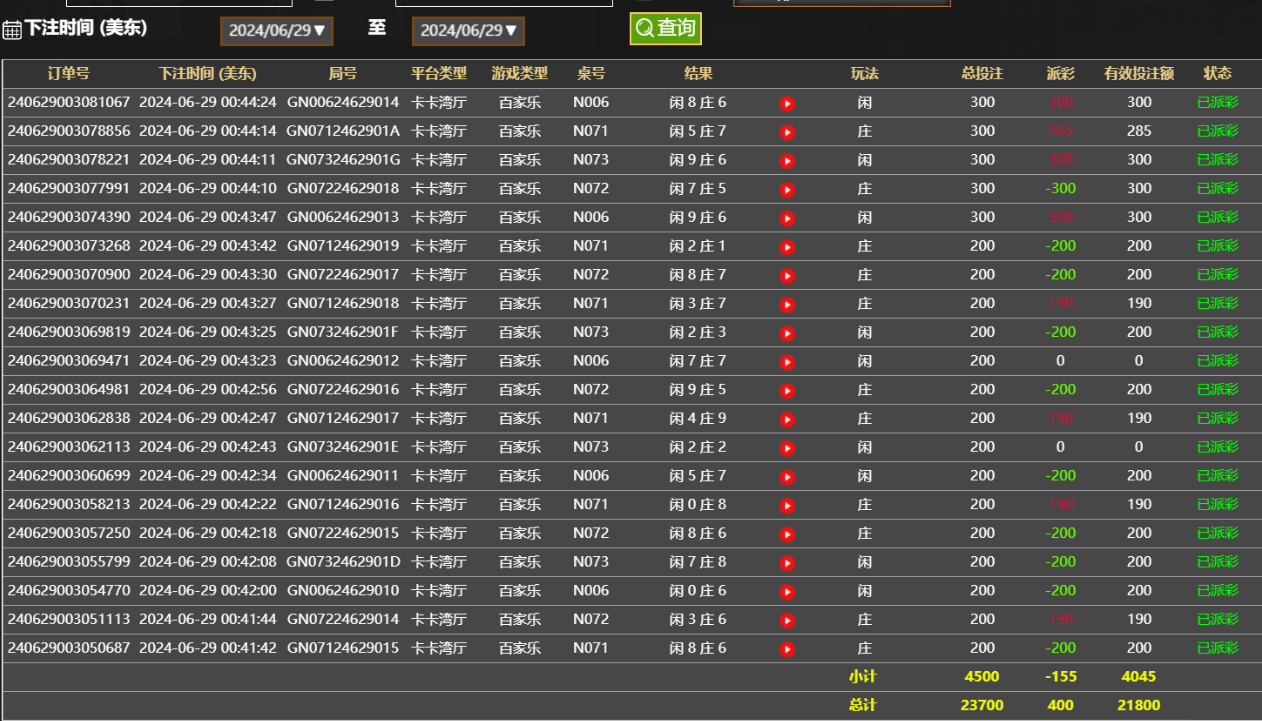The image size is (1262, 721).
Task: Open the start date dropdown before 至
Action: (x=277, y=30)
